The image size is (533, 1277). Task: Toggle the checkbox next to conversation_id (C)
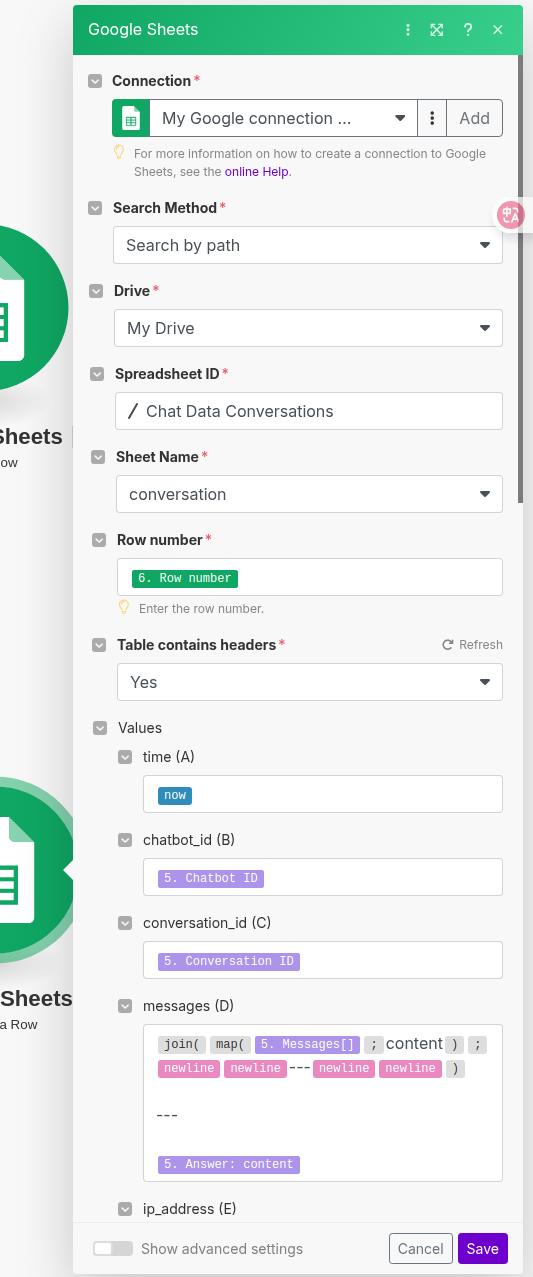[x=125, y=923]
